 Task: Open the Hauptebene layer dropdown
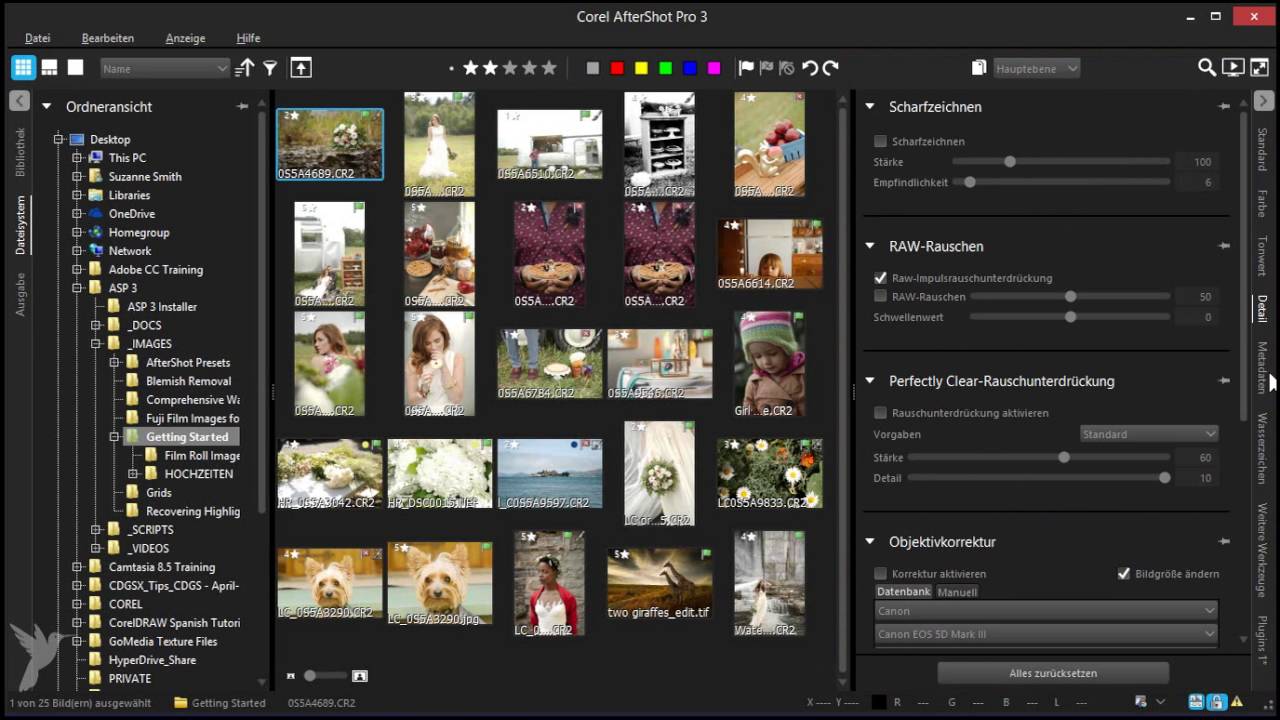(x=1037, y=68)
